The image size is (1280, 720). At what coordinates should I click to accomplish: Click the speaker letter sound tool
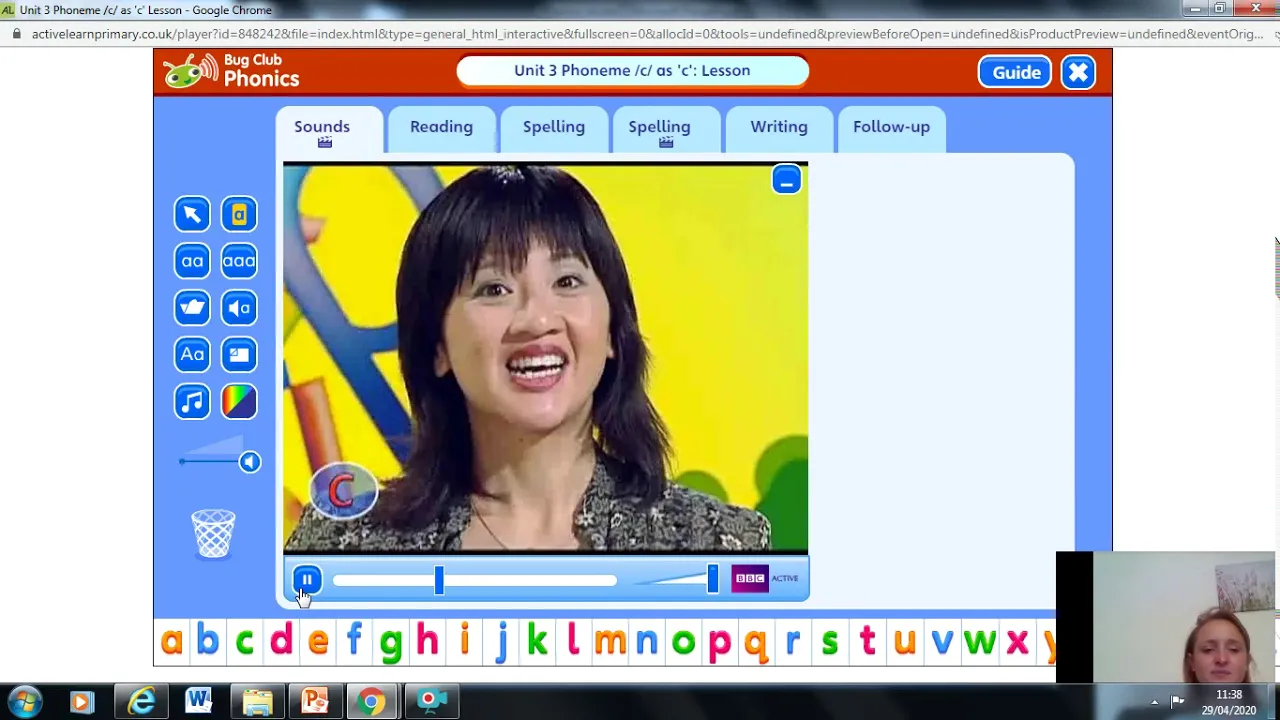point(239,308)
